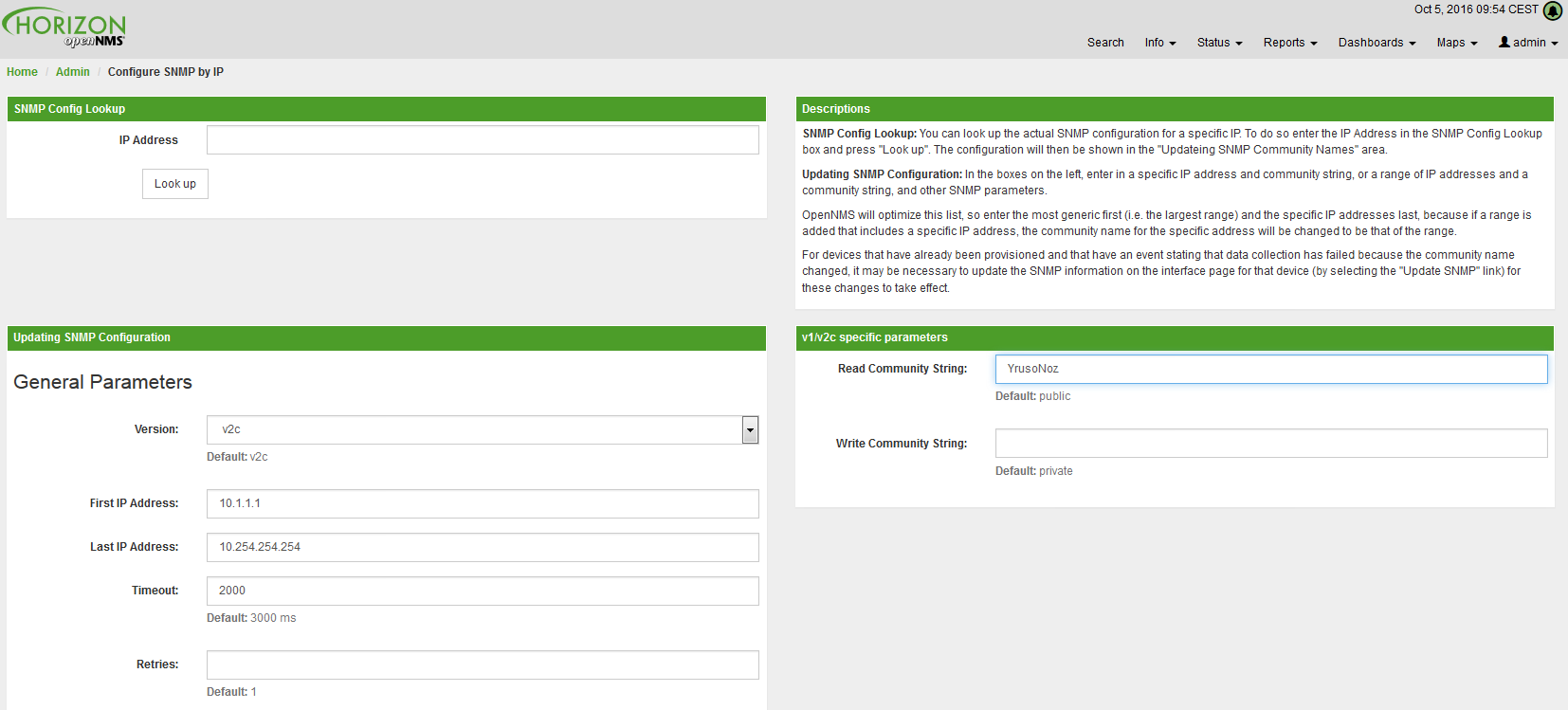
Task: Open the Version select dropdown
Action: [x=483, y=429]
